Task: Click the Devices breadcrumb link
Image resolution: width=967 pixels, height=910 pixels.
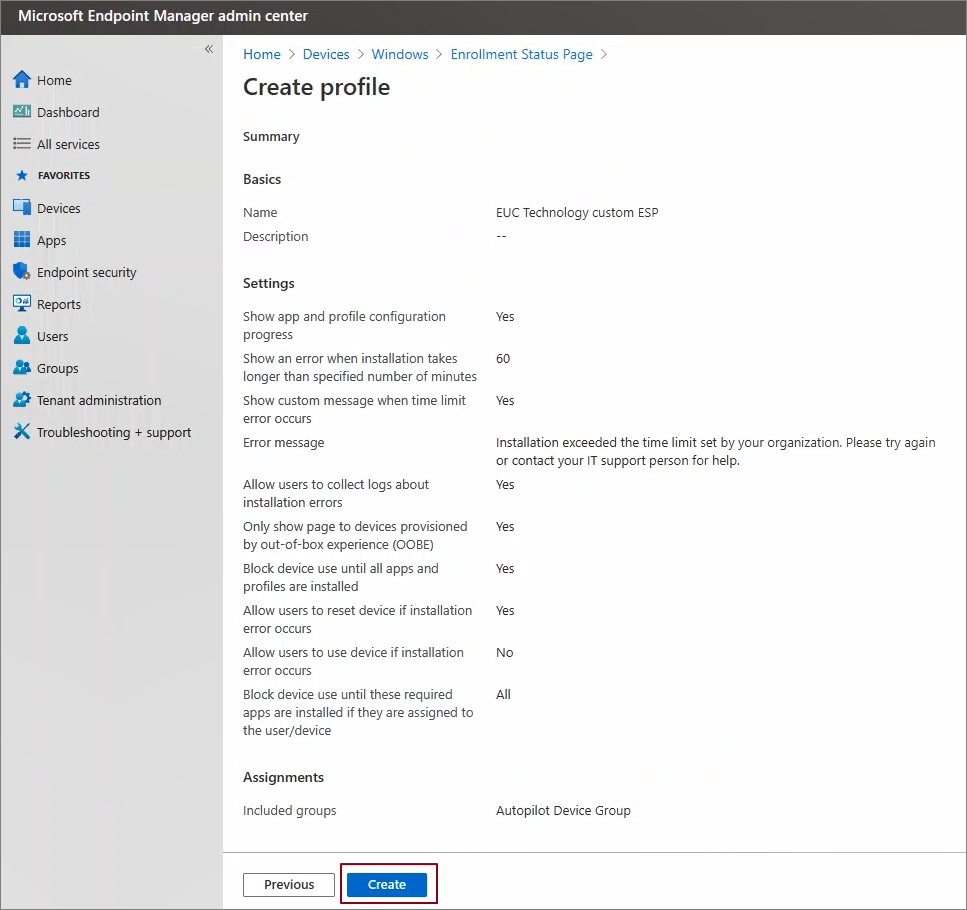Action: (x=326, y=54)
